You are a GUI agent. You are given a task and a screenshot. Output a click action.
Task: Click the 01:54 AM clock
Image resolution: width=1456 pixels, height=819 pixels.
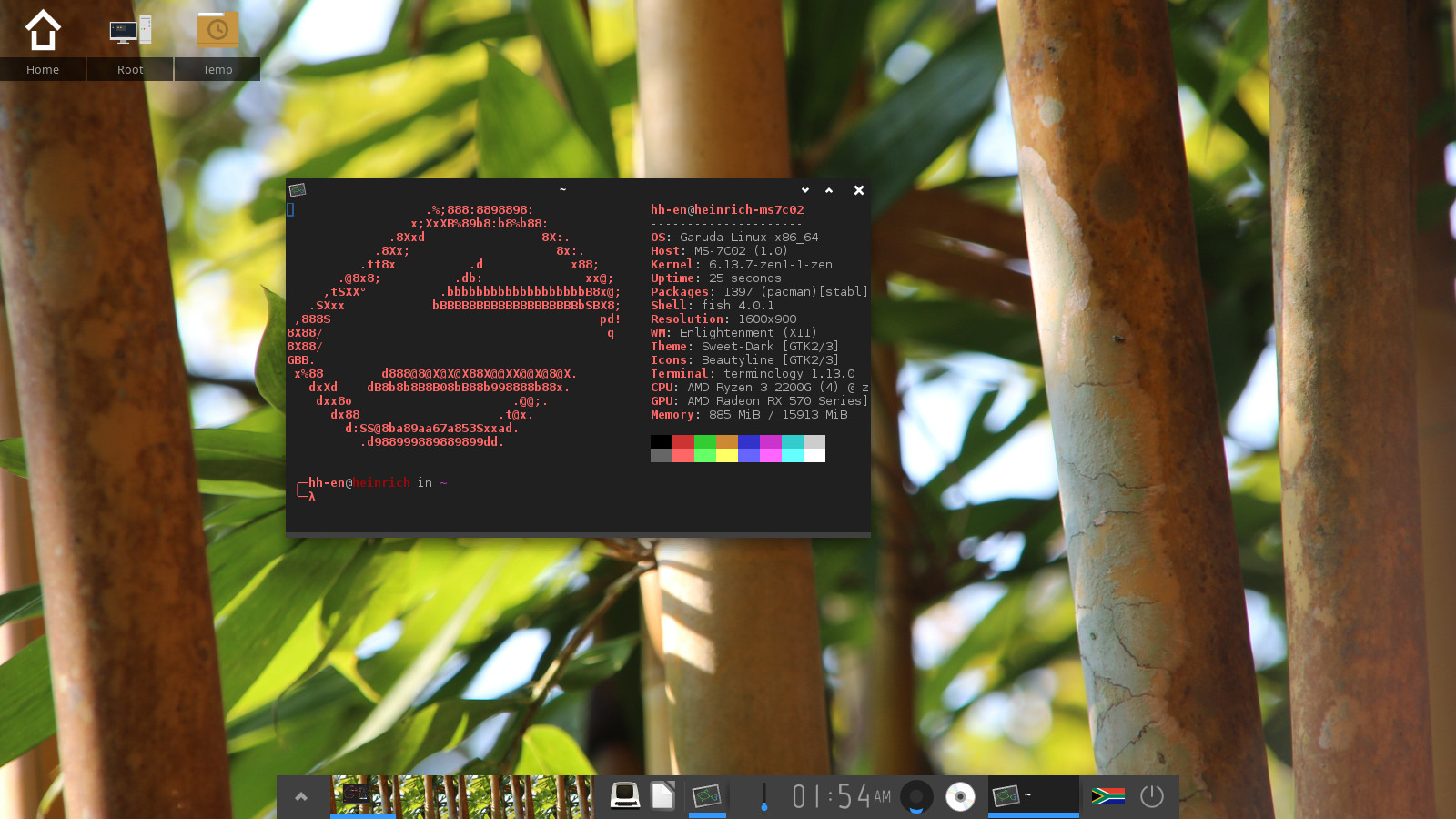(841, 796)
